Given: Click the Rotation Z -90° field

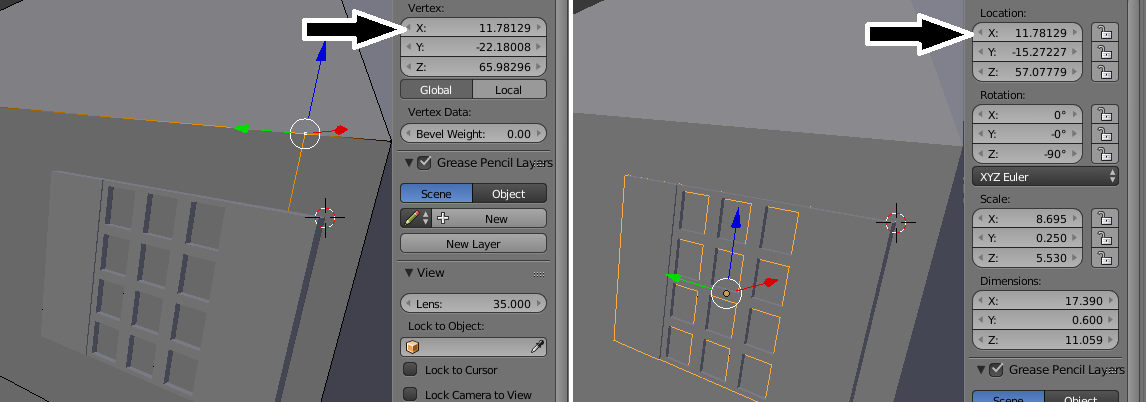Looking at the screenshot, I should pyautogui.click(x=1028, y=154).
